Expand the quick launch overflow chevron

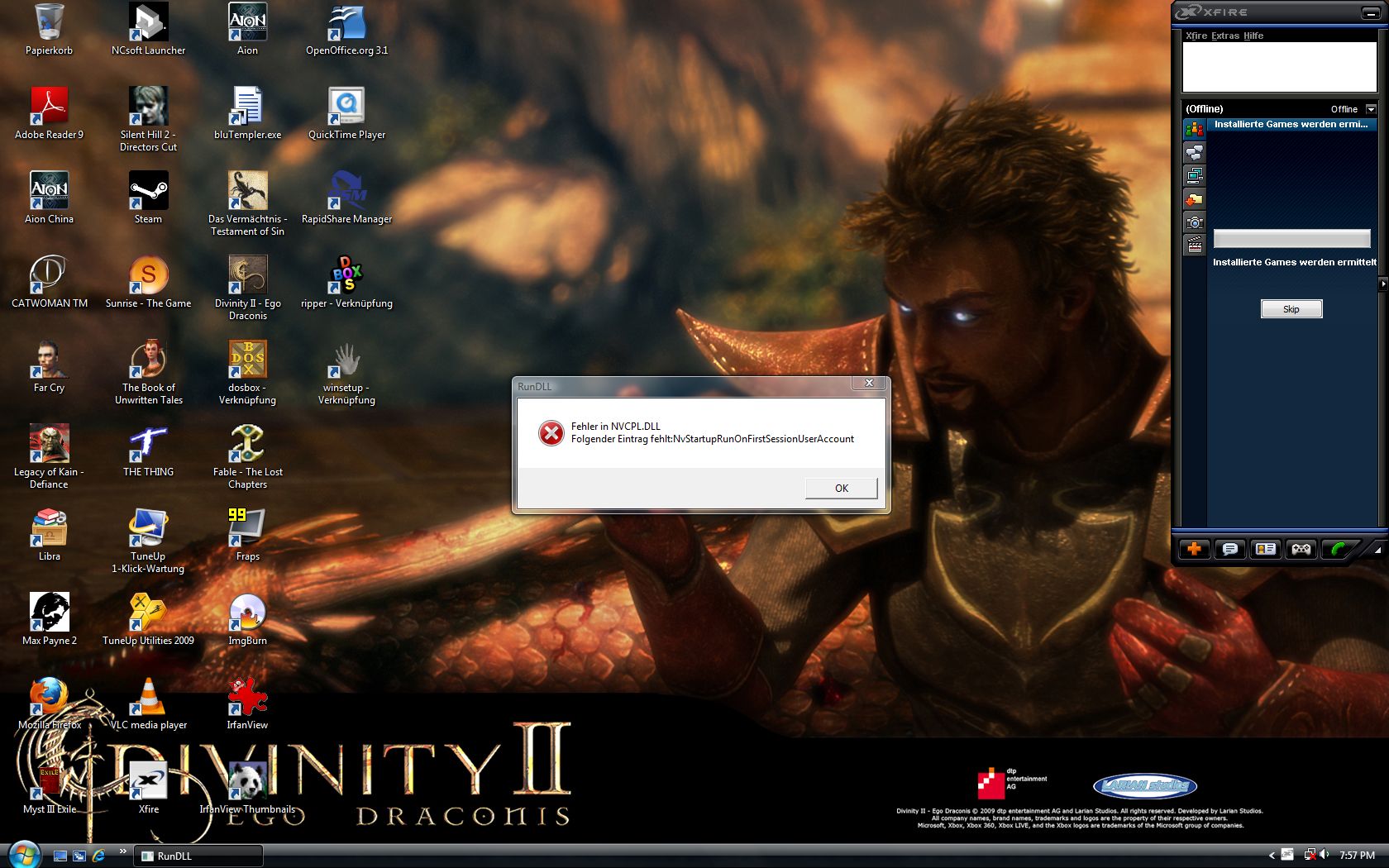[122, 851]
